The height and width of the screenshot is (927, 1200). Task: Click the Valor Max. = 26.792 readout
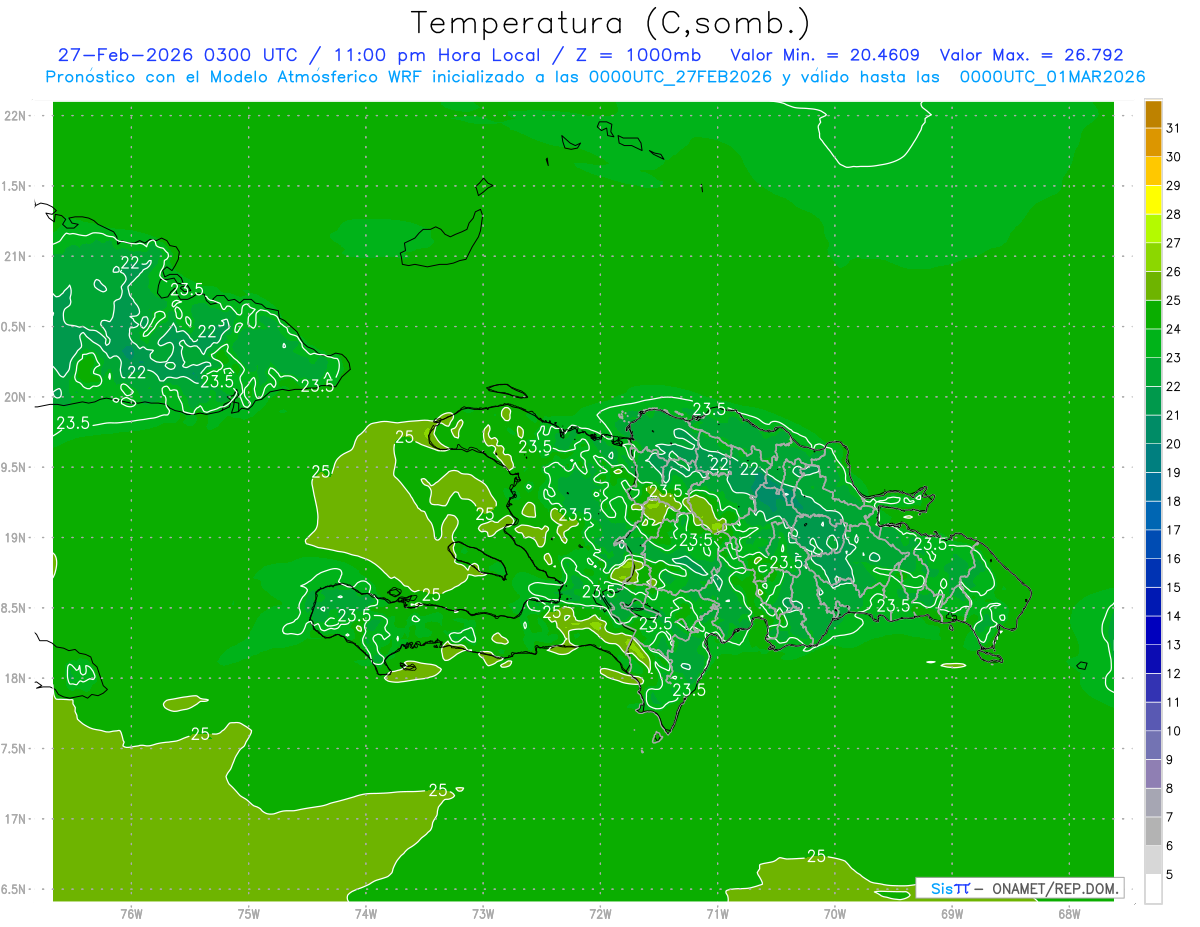(x=1032, y=55)
